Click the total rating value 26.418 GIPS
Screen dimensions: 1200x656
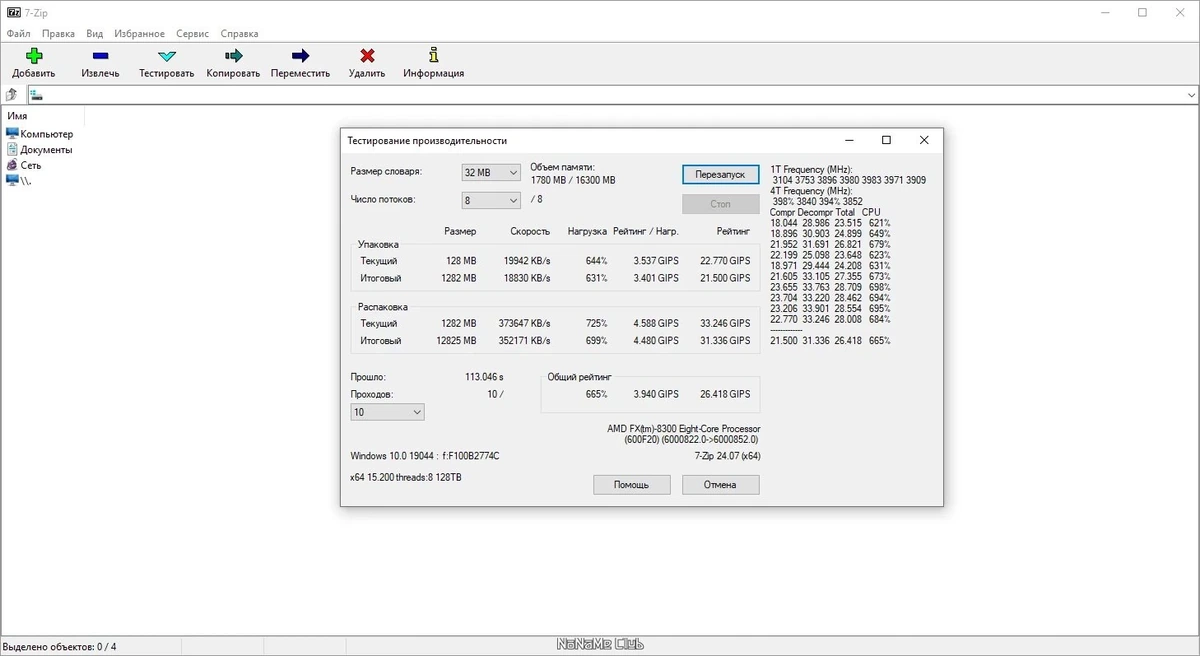coord(725,394)
